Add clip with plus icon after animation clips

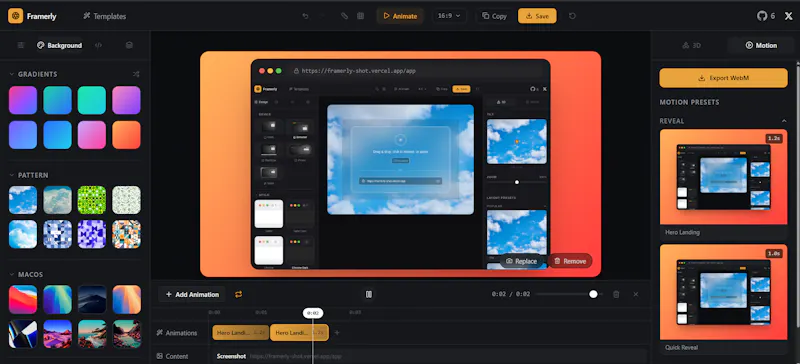337,333
